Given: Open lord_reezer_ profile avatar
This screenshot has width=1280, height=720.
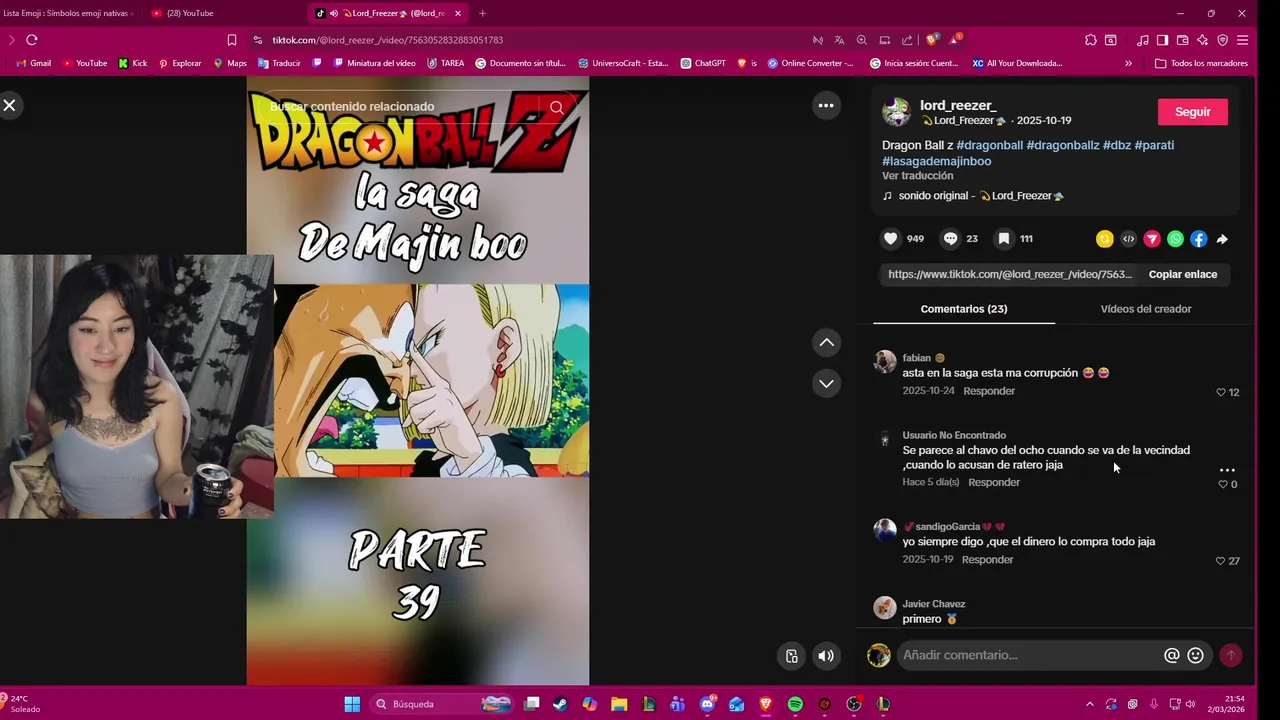Looking at the screenshot, I should [896, 112].
